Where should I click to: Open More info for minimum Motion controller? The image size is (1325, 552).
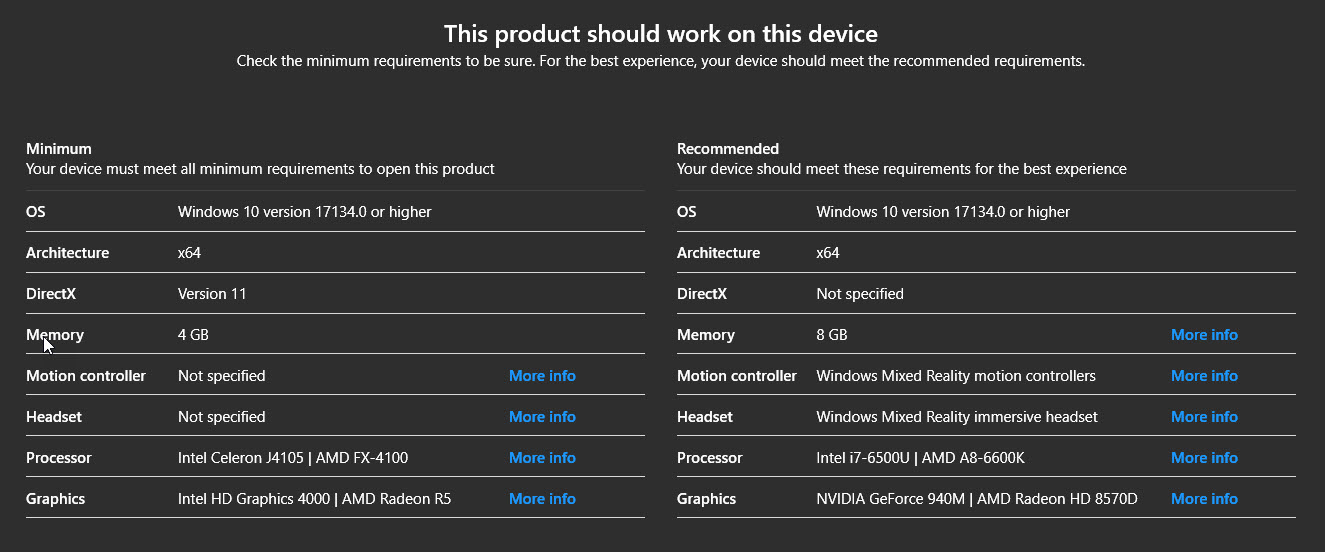(542, 376)
